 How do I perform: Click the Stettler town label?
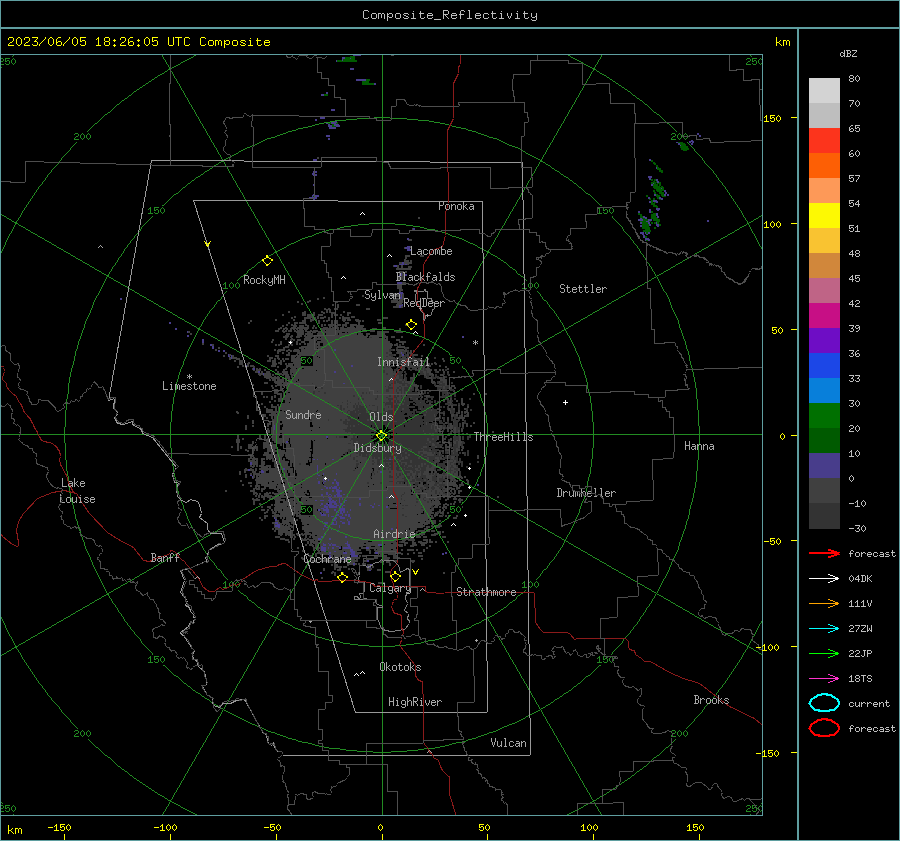[x=583, y=289]
